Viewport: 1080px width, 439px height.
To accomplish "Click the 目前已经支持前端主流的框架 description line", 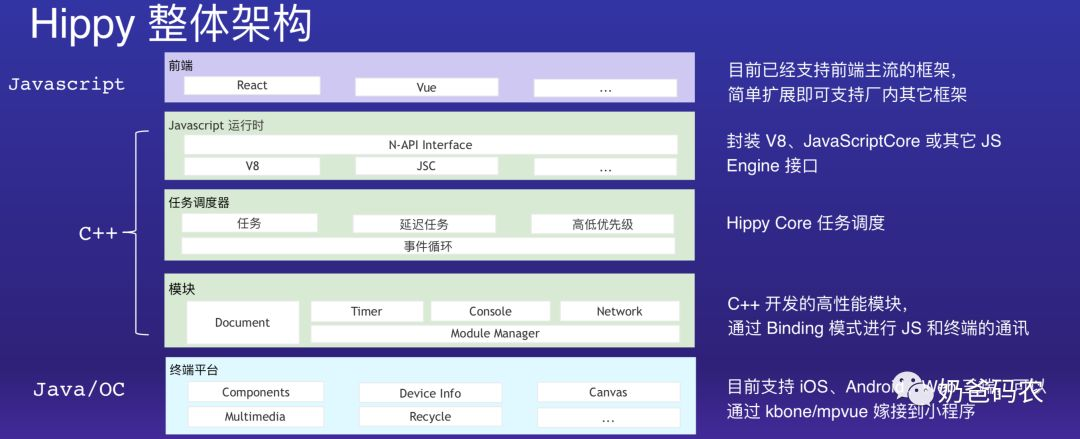I will (844, 70).
